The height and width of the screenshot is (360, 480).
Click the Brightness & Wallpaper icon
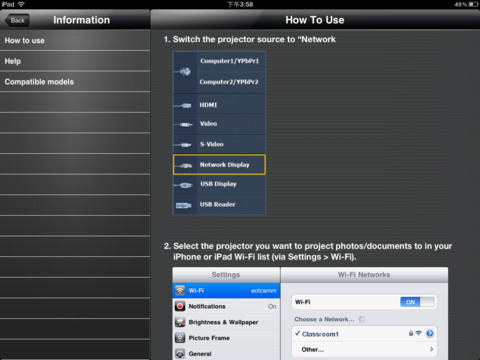tap(180, 322)
